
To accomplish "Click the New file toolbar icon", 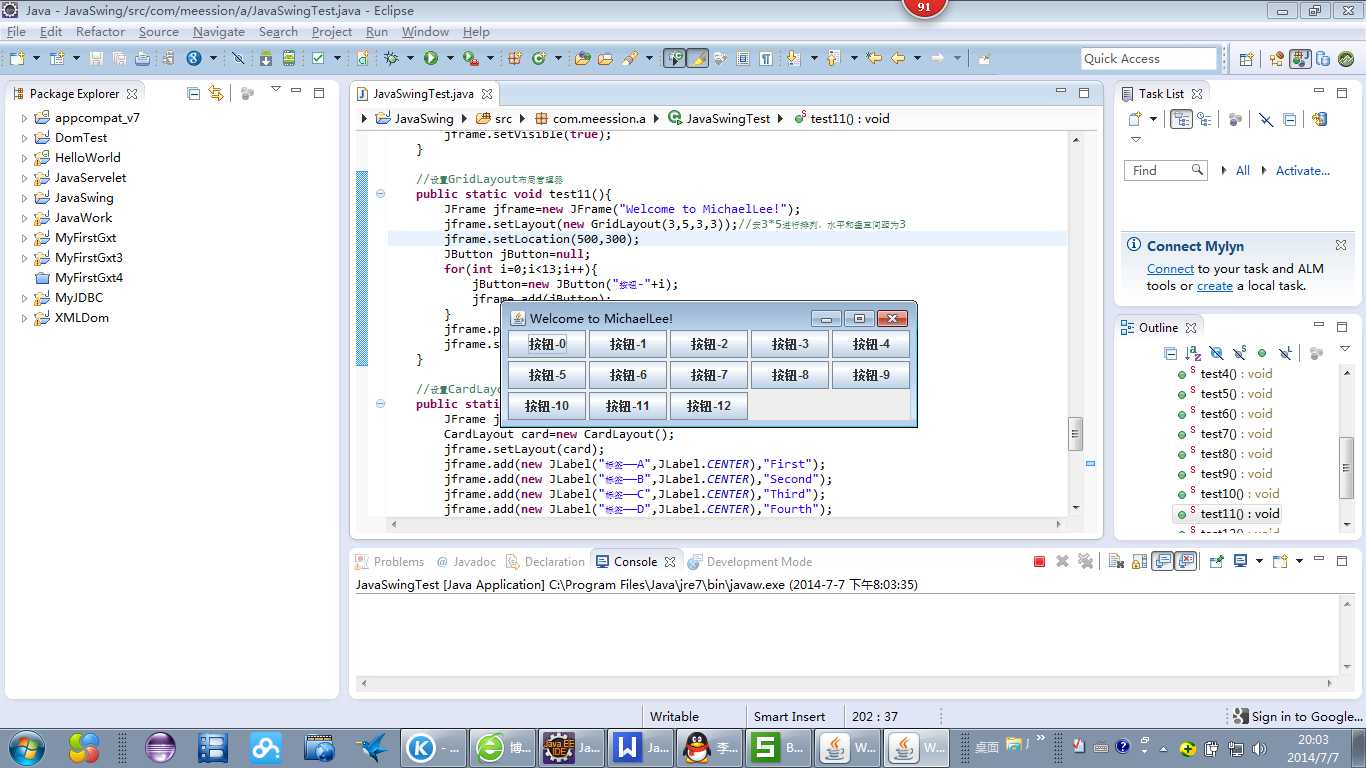I will (x=17, y=59).
